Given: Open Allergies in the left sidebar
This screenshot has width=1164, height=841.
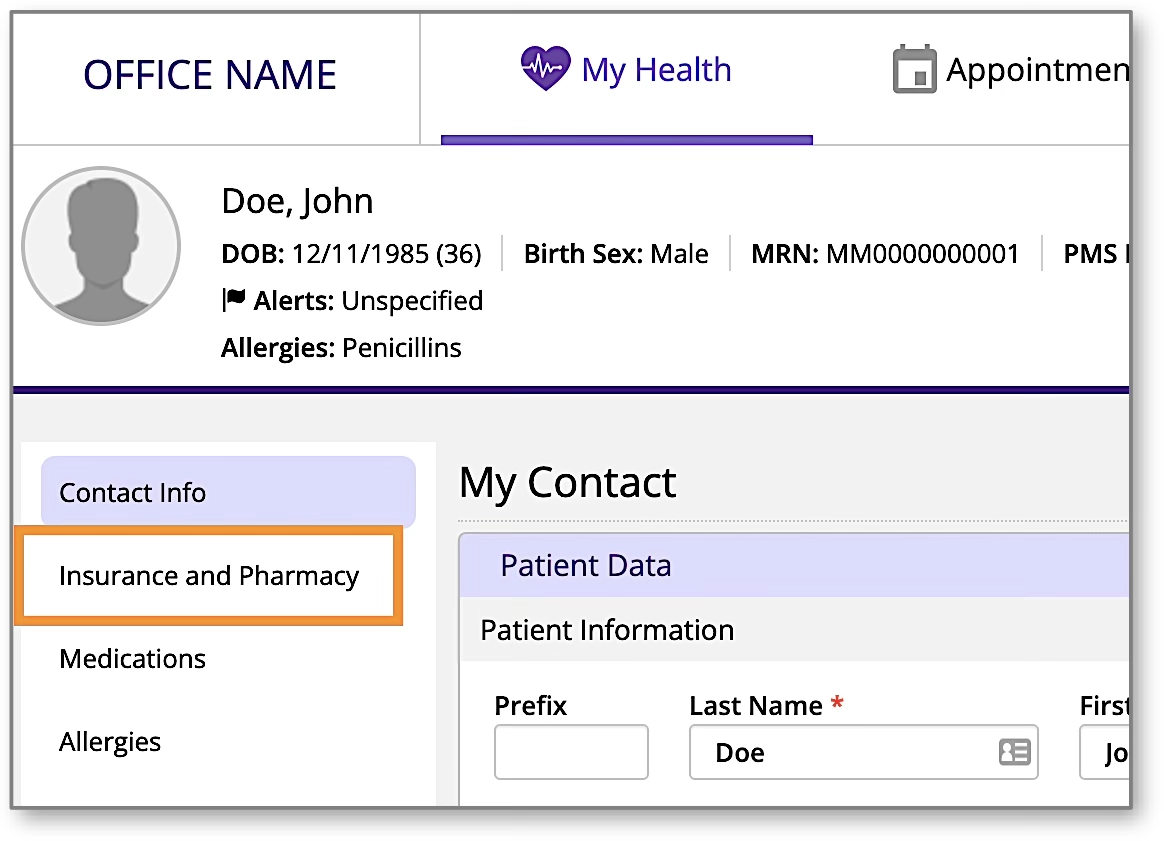Looking at the screenshot, I should tap(110, 742).
